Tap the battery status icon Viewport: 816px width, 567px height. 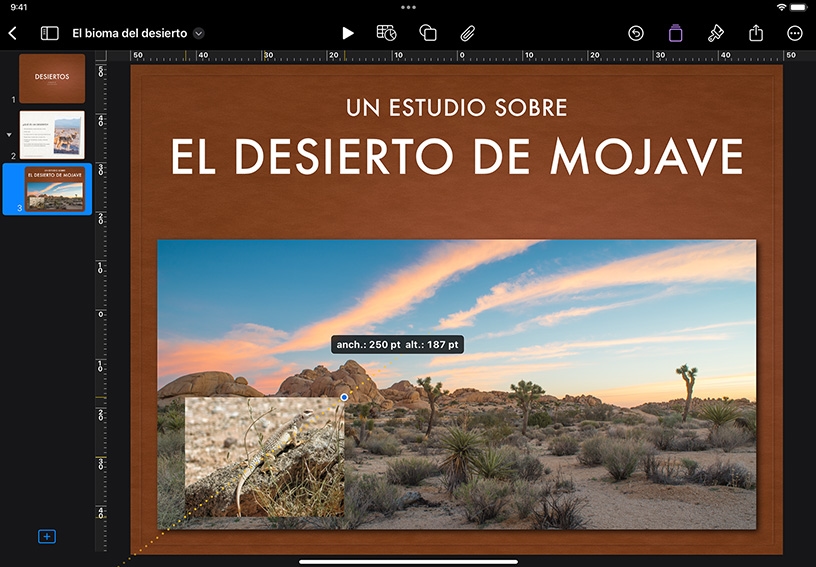pyautogui.click(x=799, y=7)
